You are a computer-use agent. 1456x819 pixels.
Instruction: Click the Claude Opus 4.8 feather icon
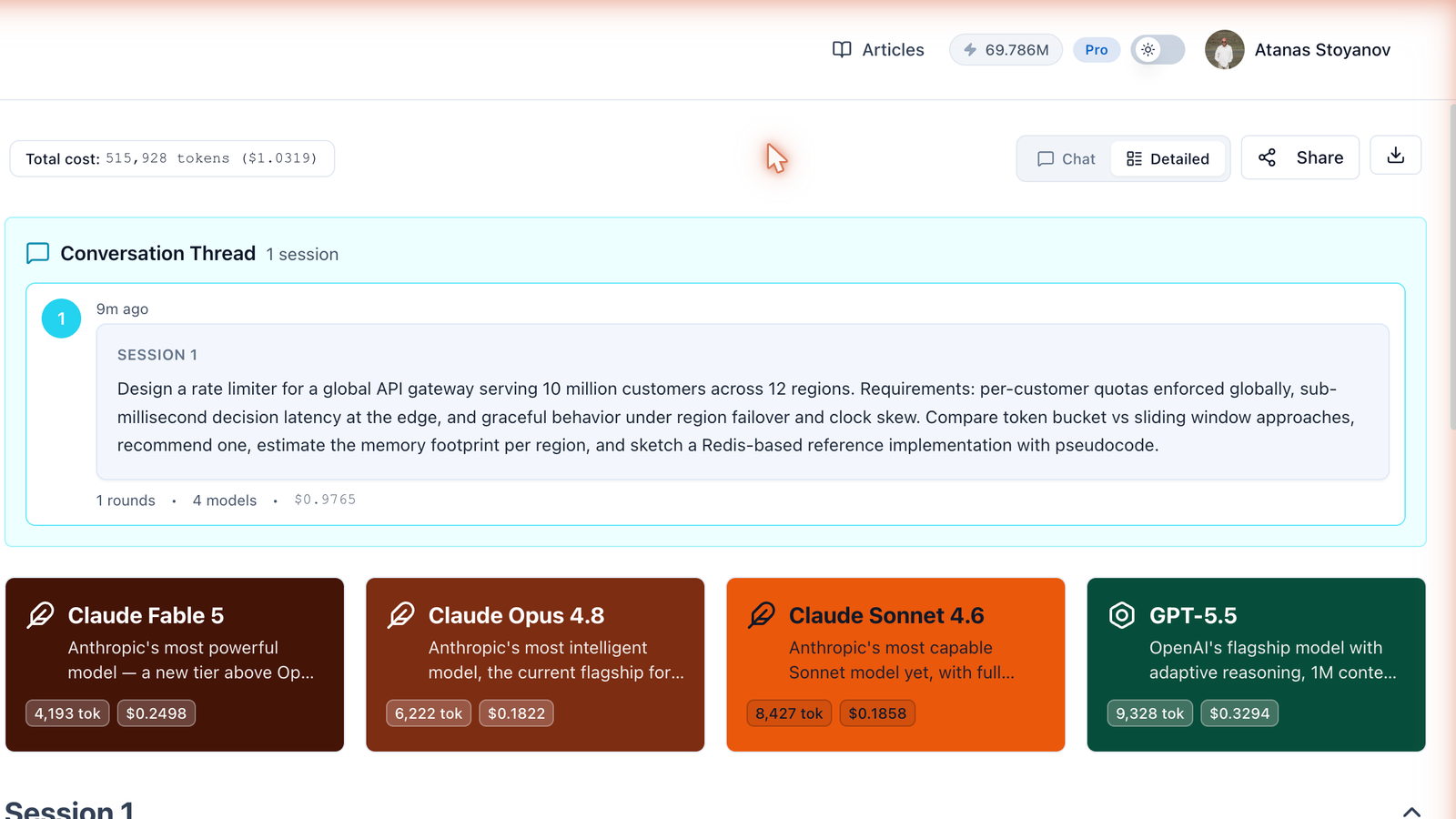click(x=400, y=615)
